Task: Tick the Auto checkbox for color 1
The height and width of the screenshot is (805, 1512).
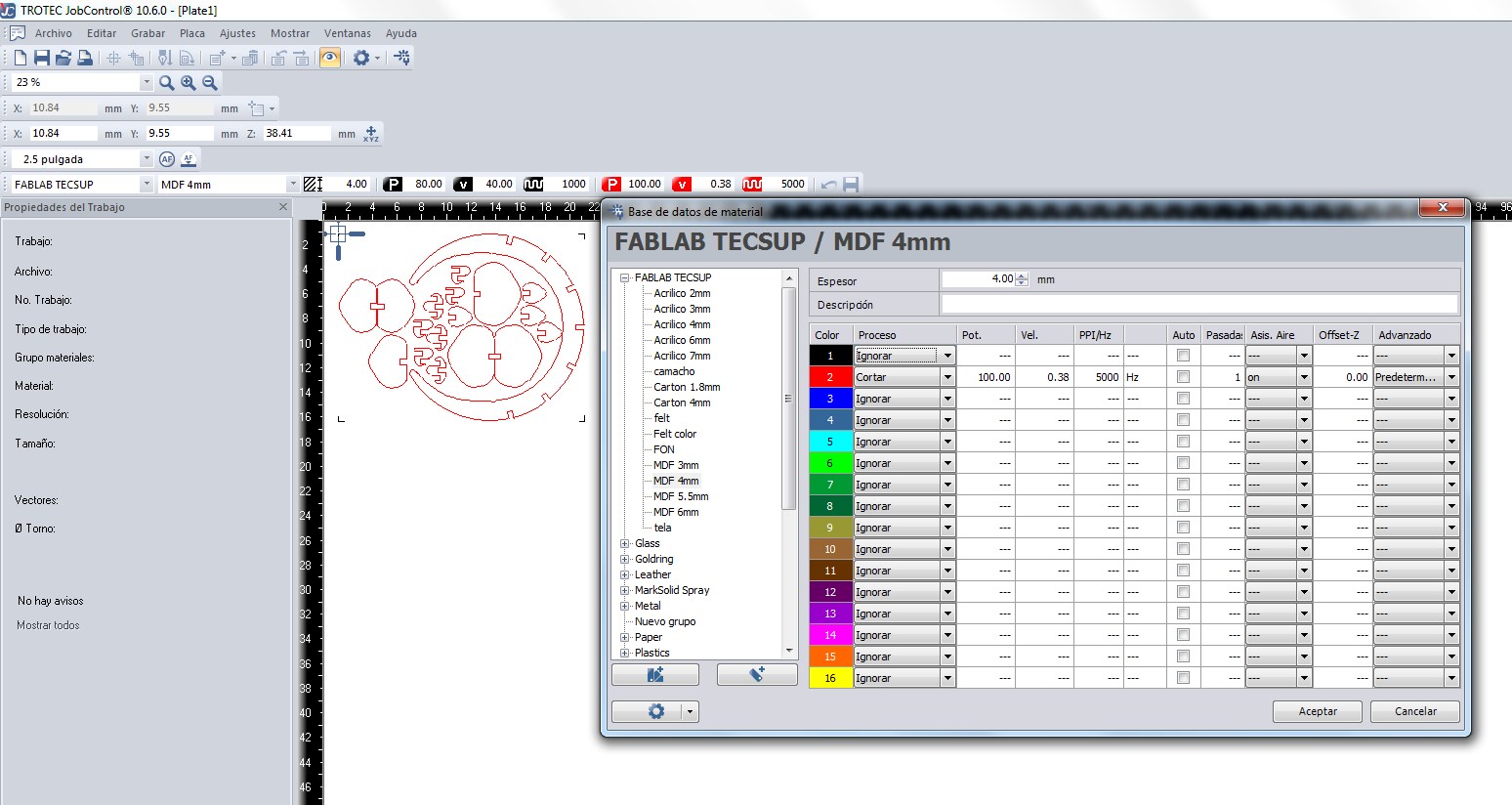Action: (x=1184, y=356)
